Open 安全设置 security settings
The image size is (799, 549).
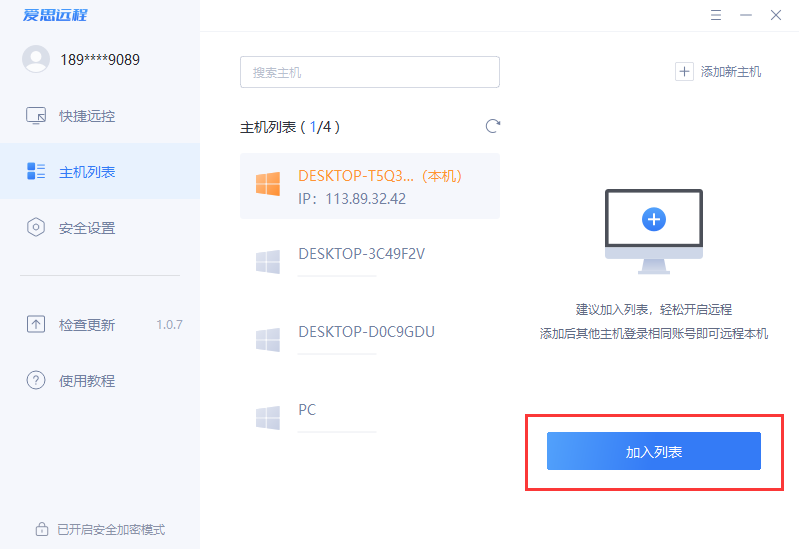tap(87, 228)
